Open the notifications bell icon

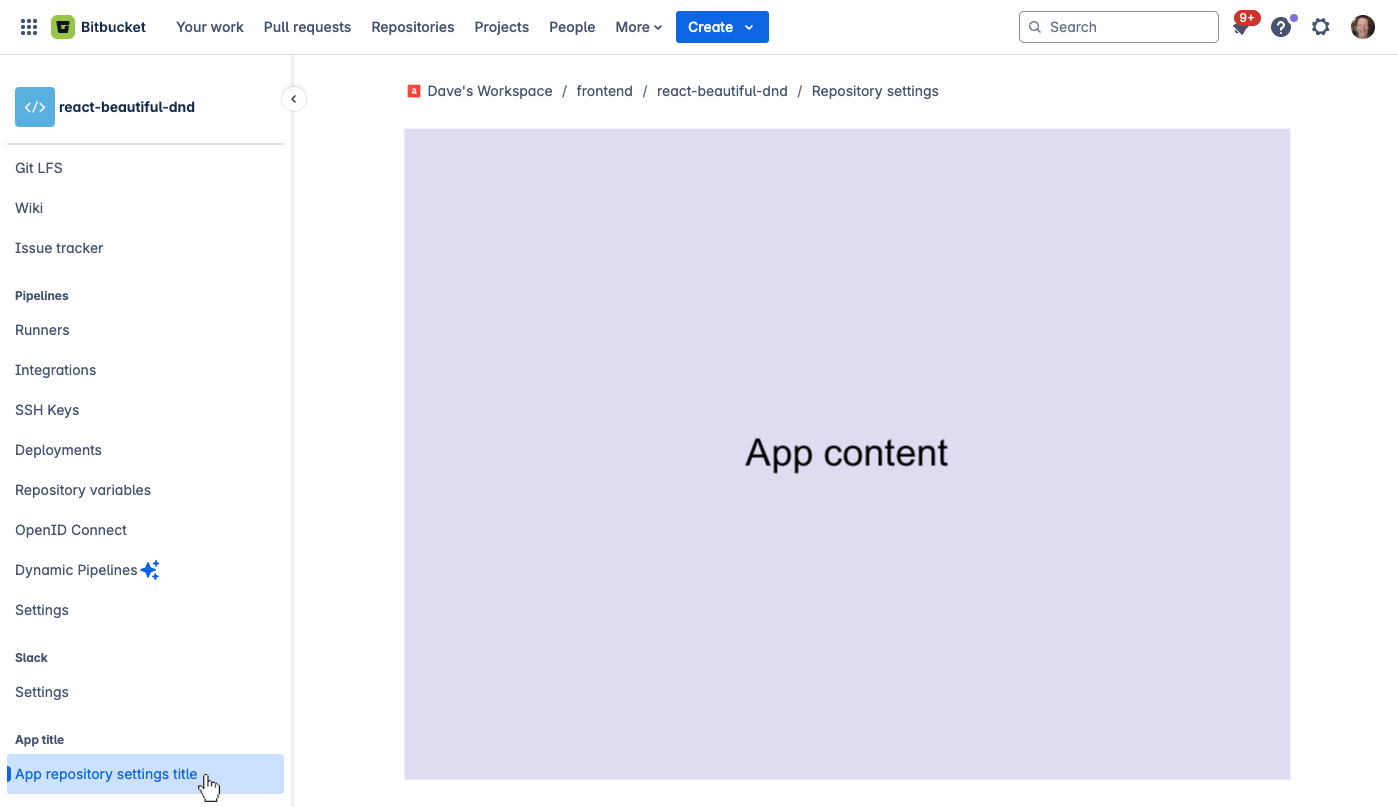coord(1241,27)
